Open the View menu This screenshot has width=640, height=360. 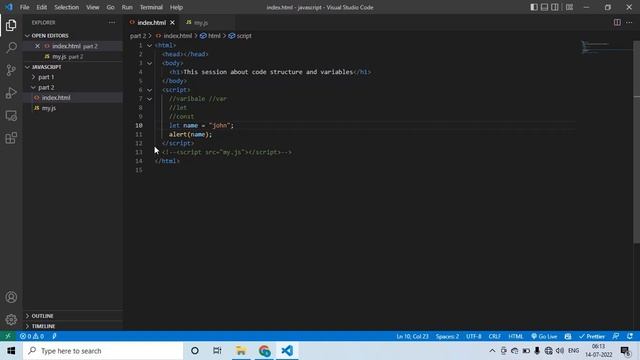pyautogui.click(x=93, y=7)
